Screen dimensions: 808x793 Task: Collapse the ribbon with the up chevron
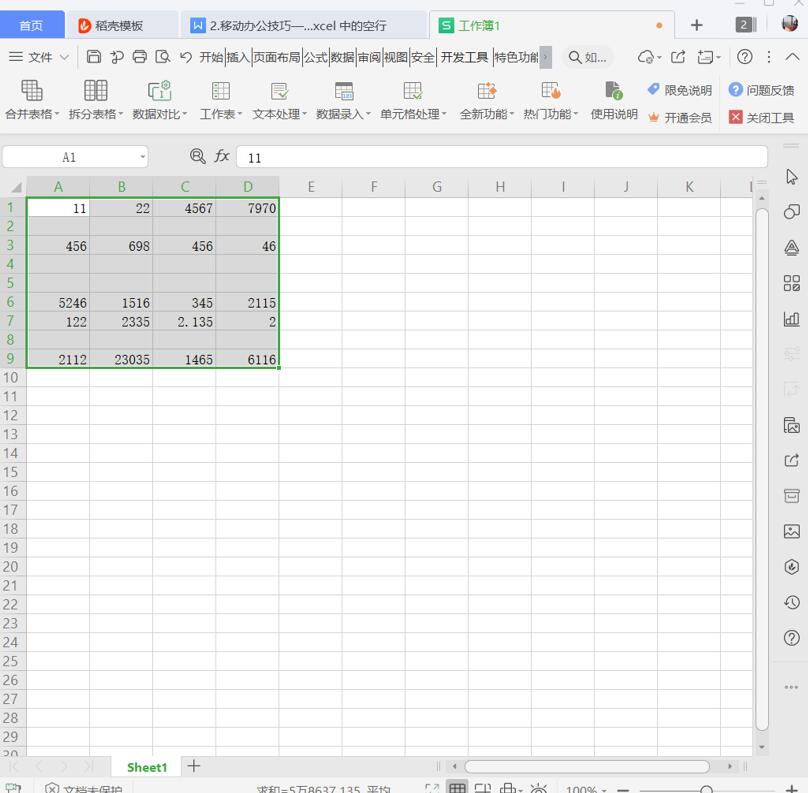[792, 57]
